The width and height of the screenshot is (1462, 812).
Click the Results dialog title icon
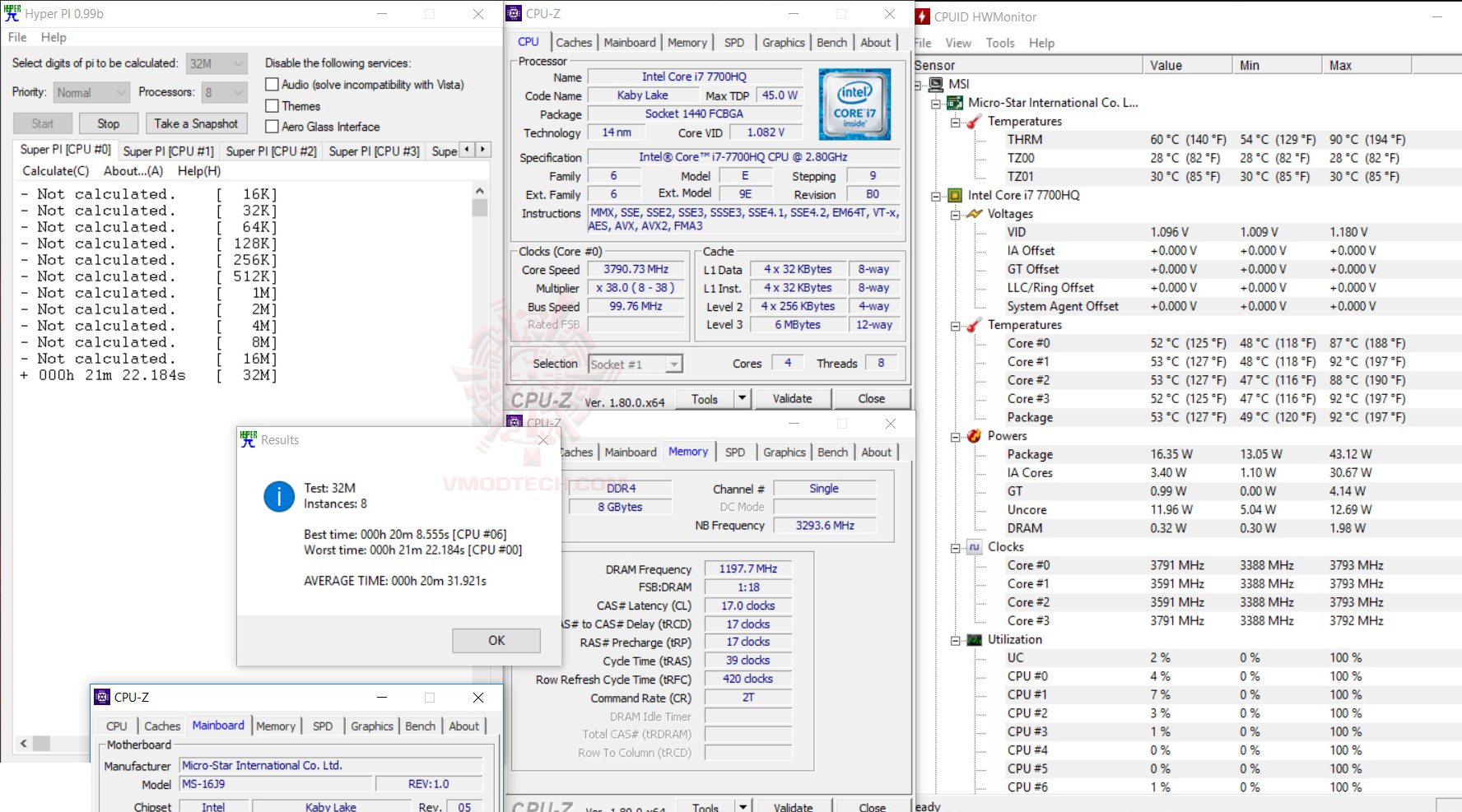[x=249, y=439]
